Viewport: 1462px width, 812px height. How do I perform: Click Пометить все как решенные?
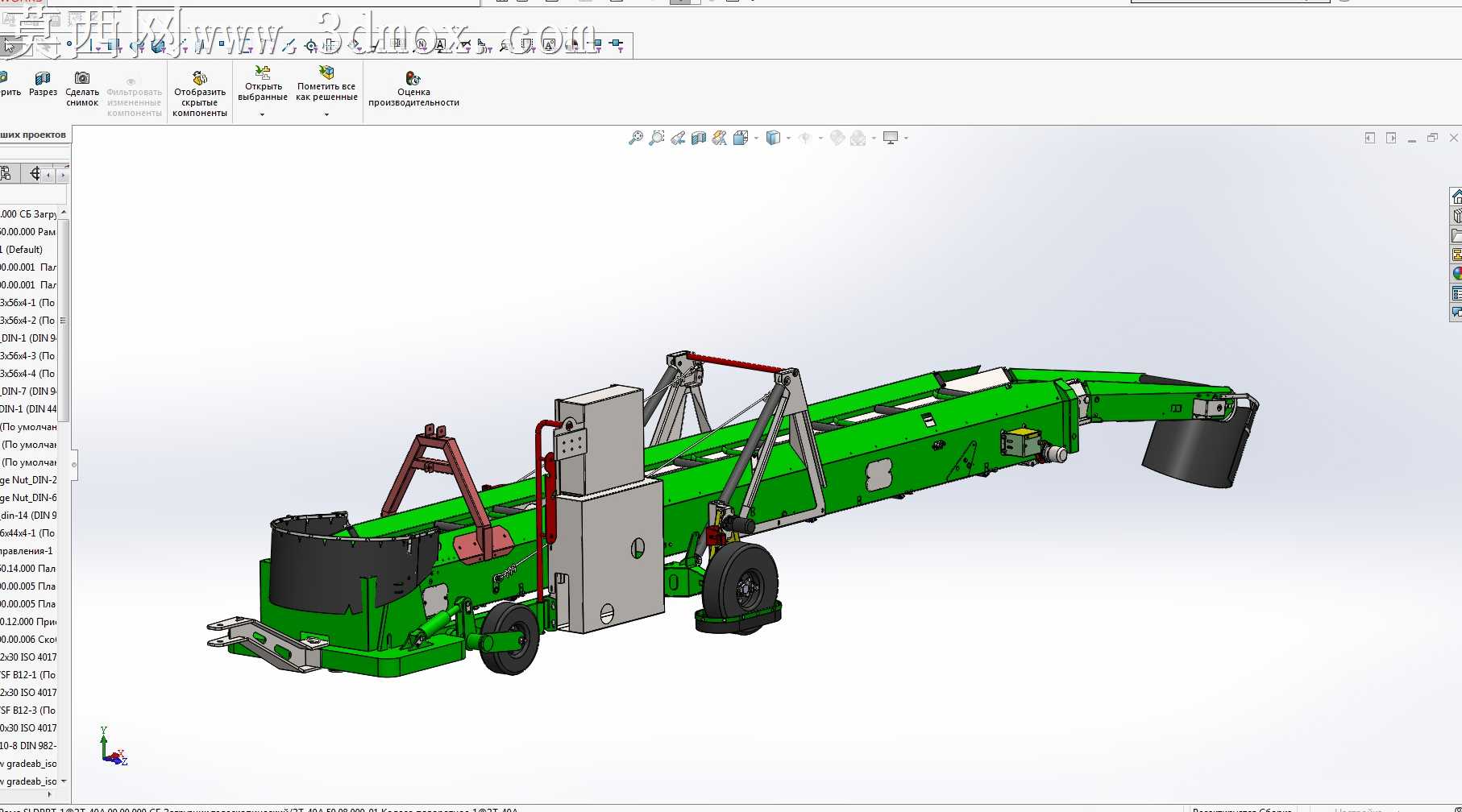point(326,84)
